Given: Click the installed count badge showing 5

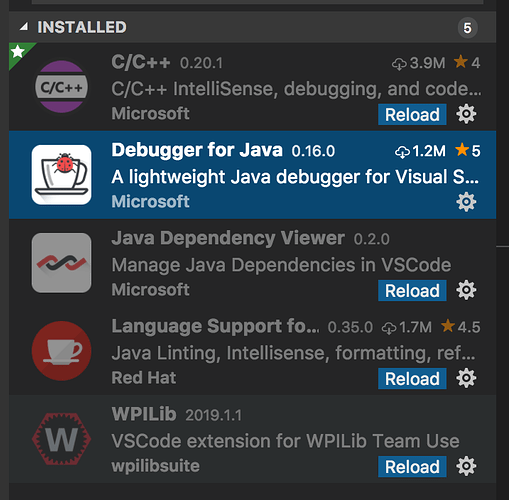Looking at the screenshot, I should (467, 28).
